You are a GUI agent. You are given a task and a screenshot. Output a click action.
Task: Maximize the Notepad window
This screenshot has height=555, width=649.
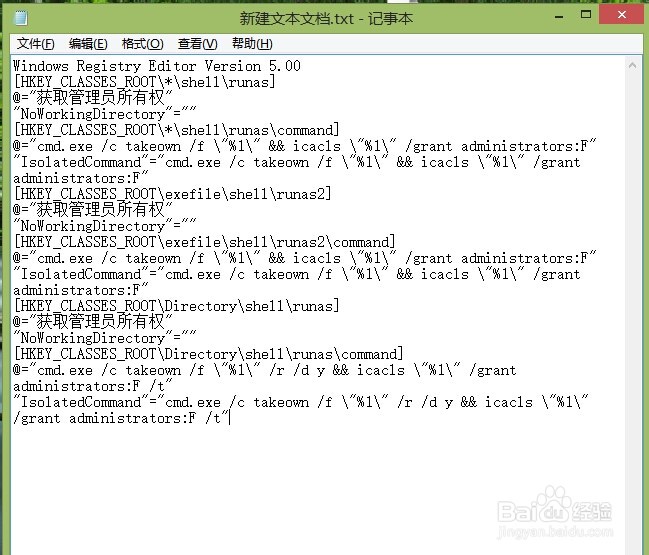pos(586,15)
